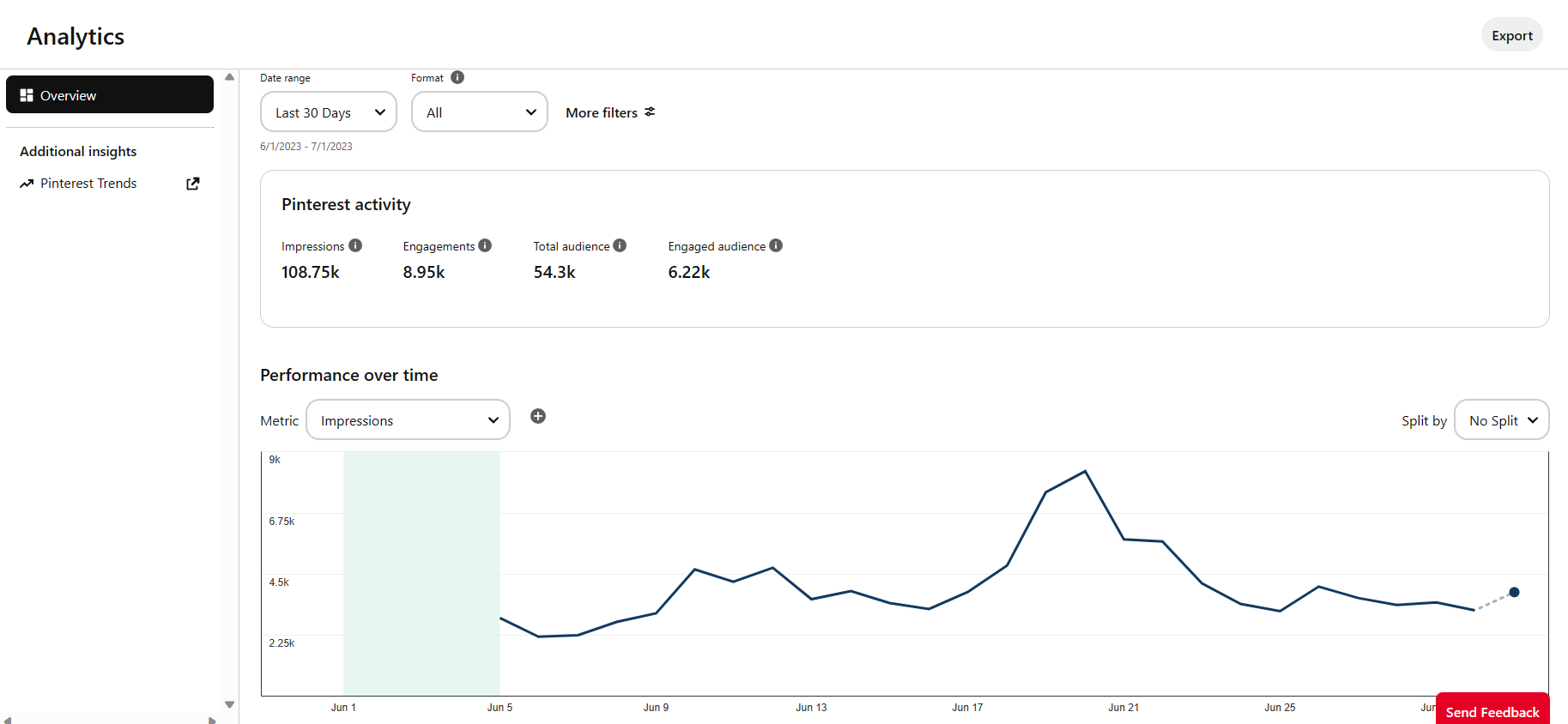Click the Total audience info icon
The image size is (1568, 724).
(x=620, y=245)
